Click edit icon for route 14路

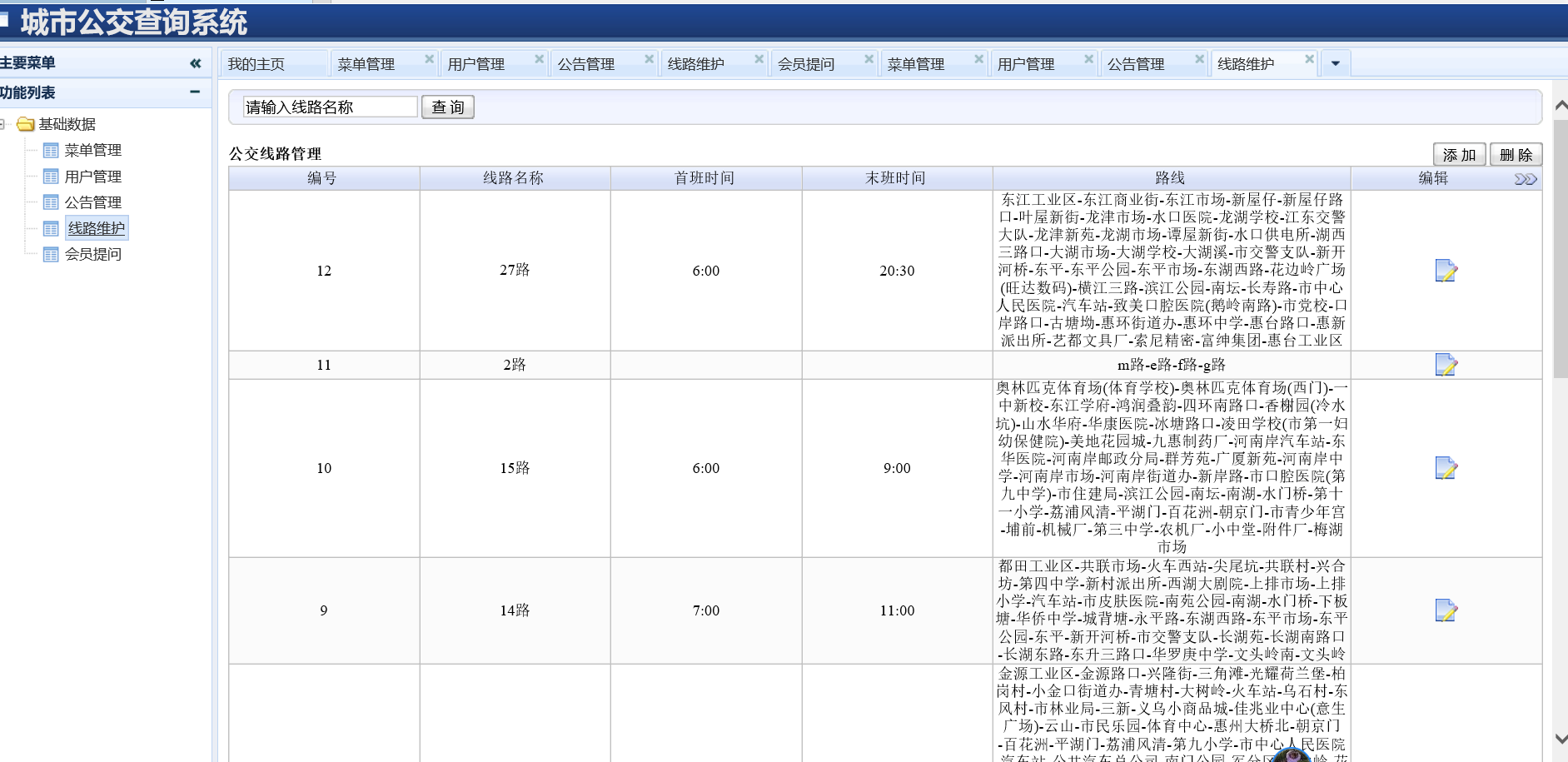[1446, 610]
